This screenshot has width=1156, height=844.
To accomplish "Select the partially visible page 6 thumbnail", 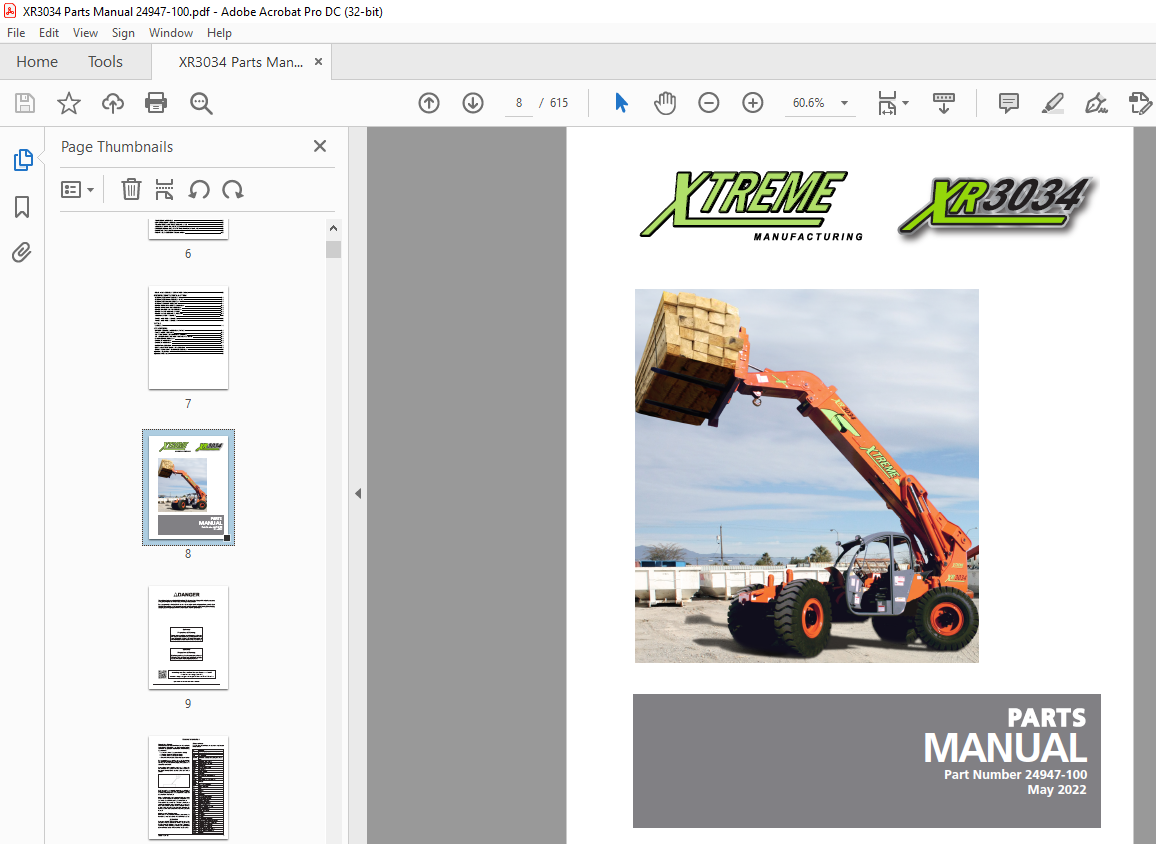I will [188, 229].
